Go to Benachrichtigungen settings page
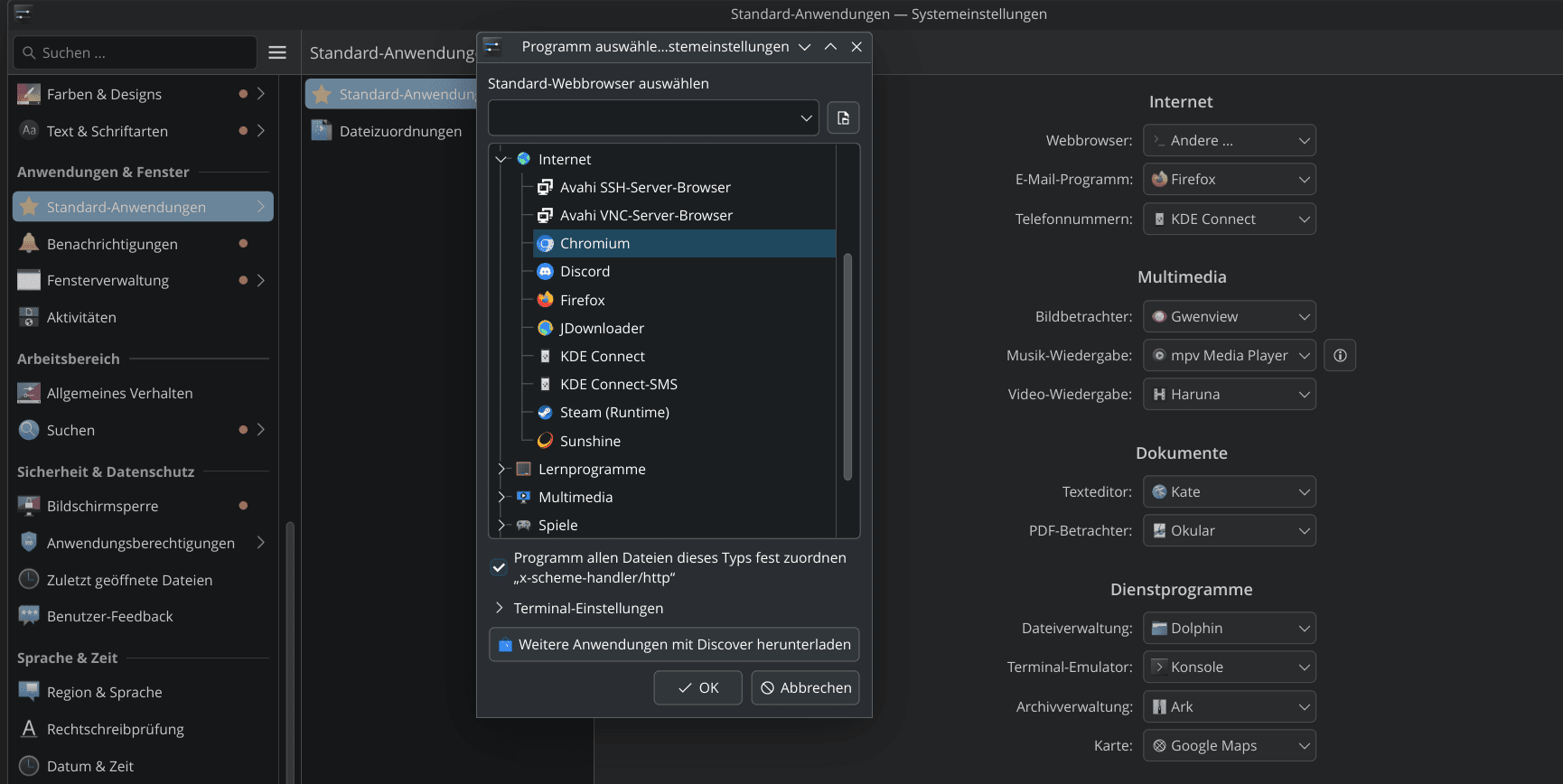 tap(112, 245)
